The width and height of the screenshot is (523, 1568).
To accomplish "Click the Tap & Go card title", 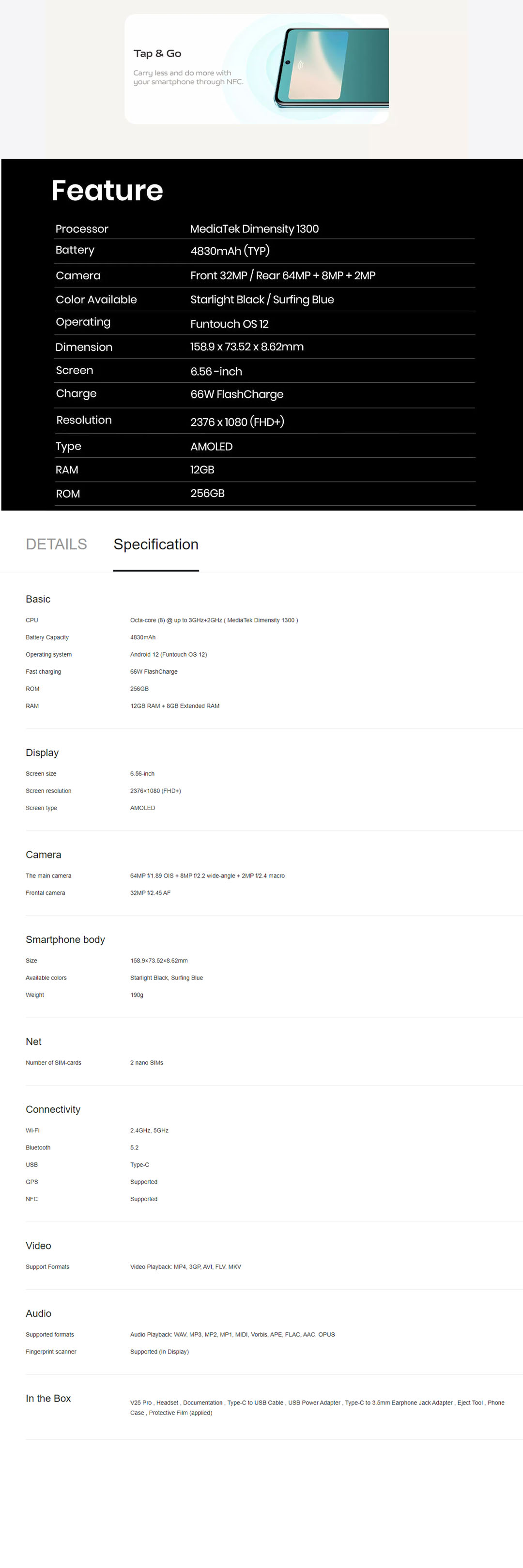I will [157, 54].
